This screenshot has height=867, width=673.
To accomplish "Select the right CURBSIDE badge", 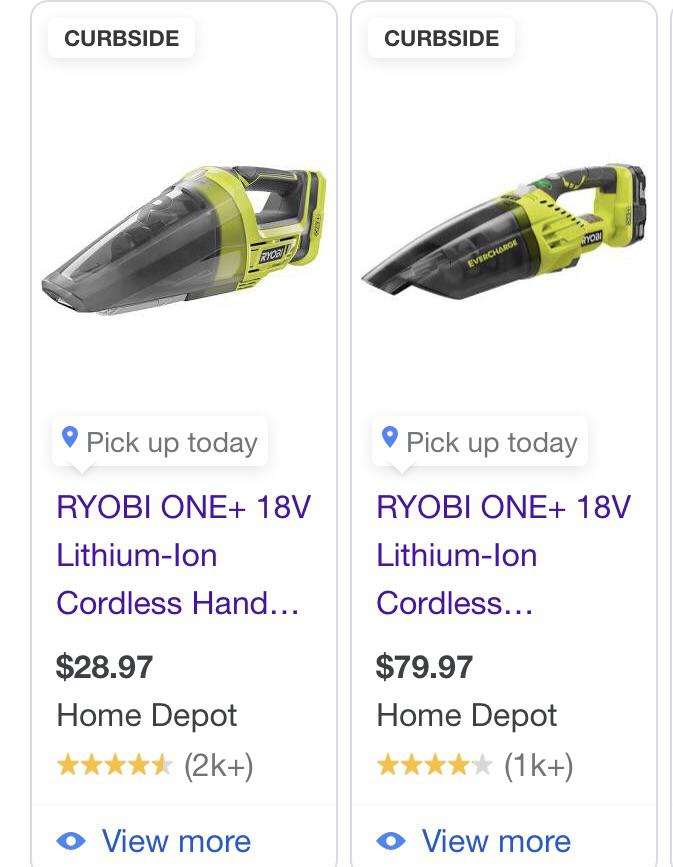I will [441, 38].
